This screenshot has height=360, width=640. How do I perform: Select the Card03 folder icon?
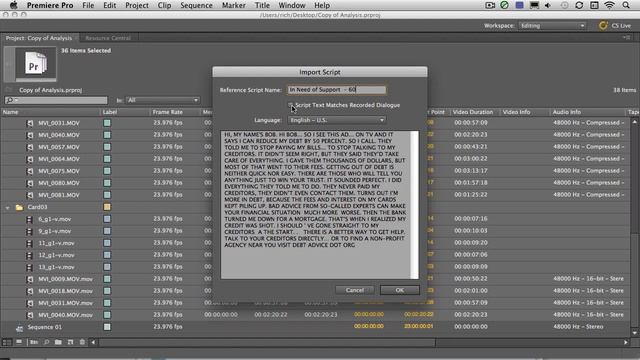coord(19,207)
